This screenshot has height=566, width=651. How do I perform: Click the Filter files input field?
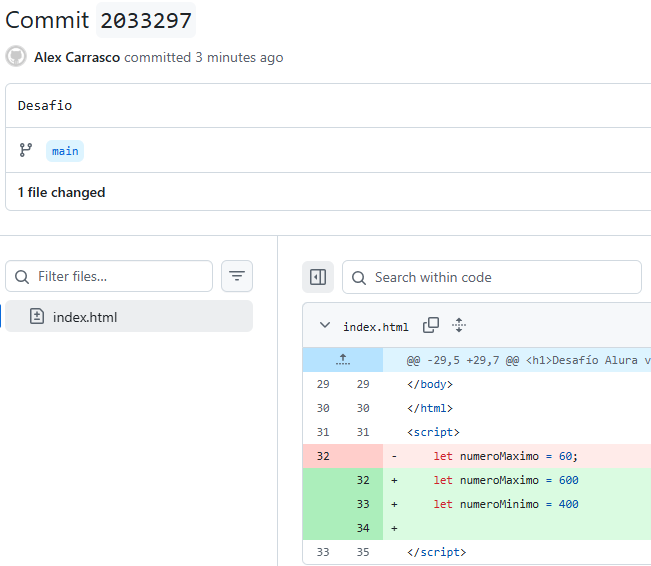[x=109, y=276]
